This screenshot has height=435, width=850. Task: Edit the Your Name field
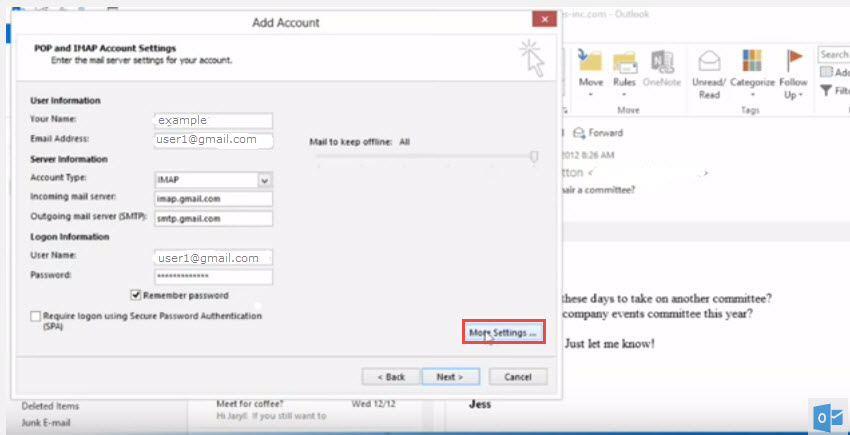(x=214, y=120)
